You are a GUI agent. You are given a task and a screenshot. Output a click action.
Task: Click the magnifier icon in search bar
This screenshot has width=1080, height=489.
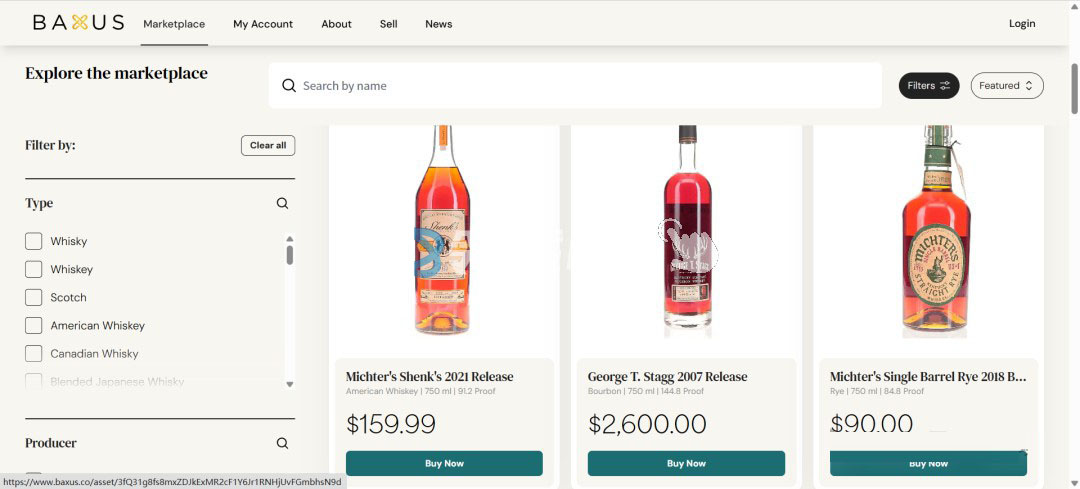tap(289, 86)
